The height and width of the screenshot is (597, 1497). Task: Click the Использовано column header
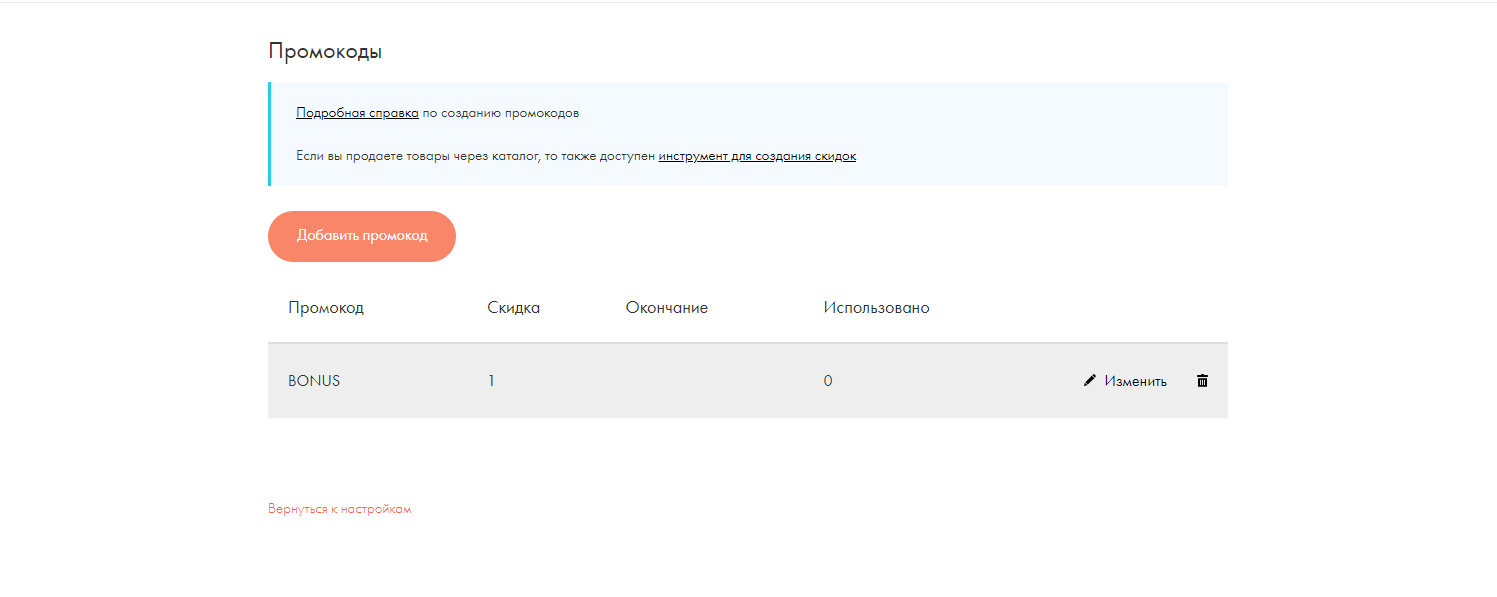click(876, 307)
